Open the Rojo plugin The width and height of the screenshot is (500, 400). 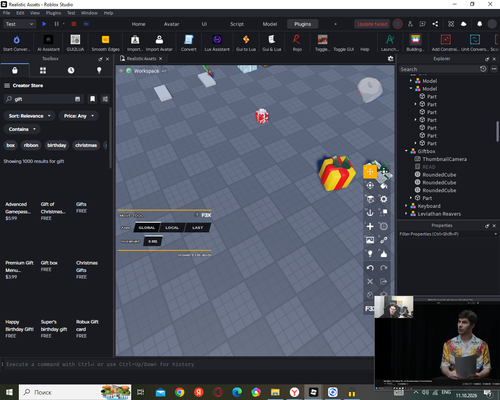[297, 43]
